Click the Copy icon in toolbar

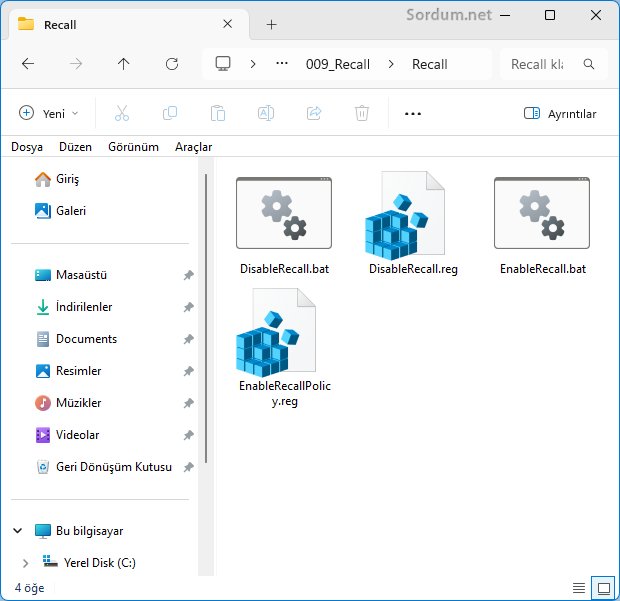[170, 114]
